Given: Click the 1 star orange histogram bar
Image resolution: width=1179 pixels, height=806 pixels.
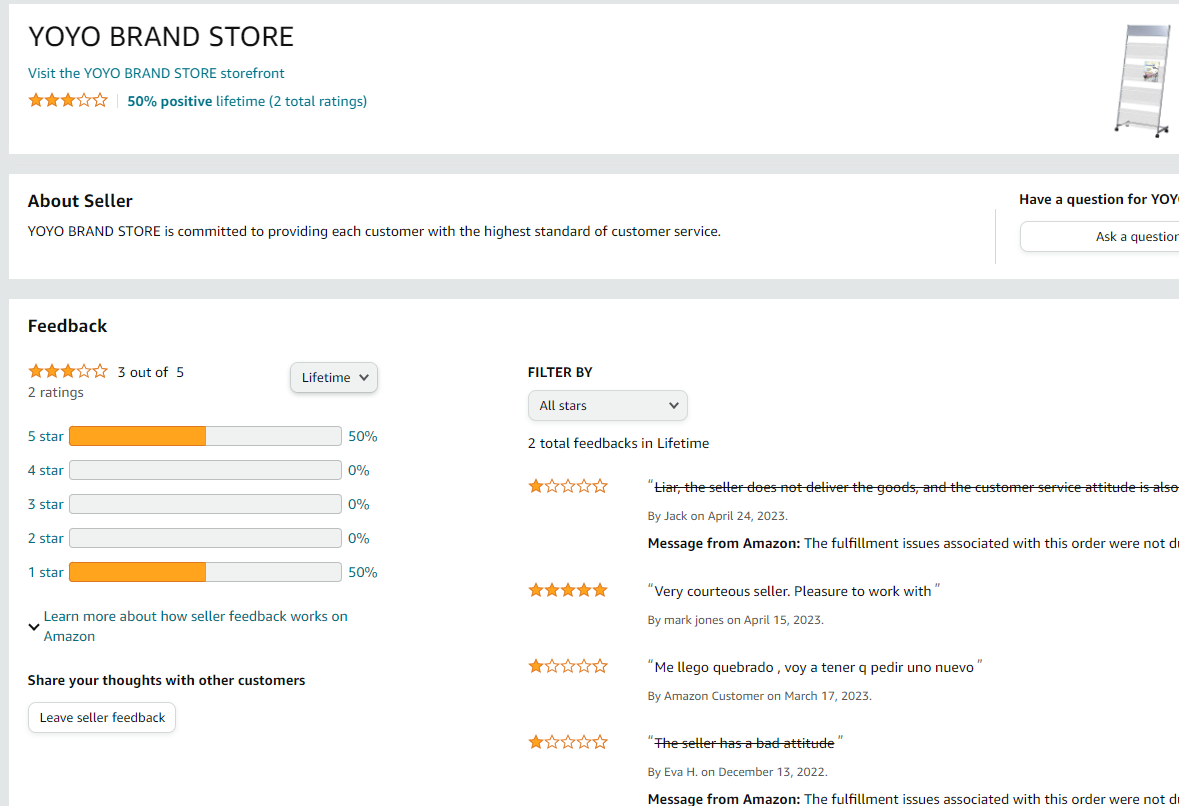Looking at the screenshot, I should tap(137, 573).
